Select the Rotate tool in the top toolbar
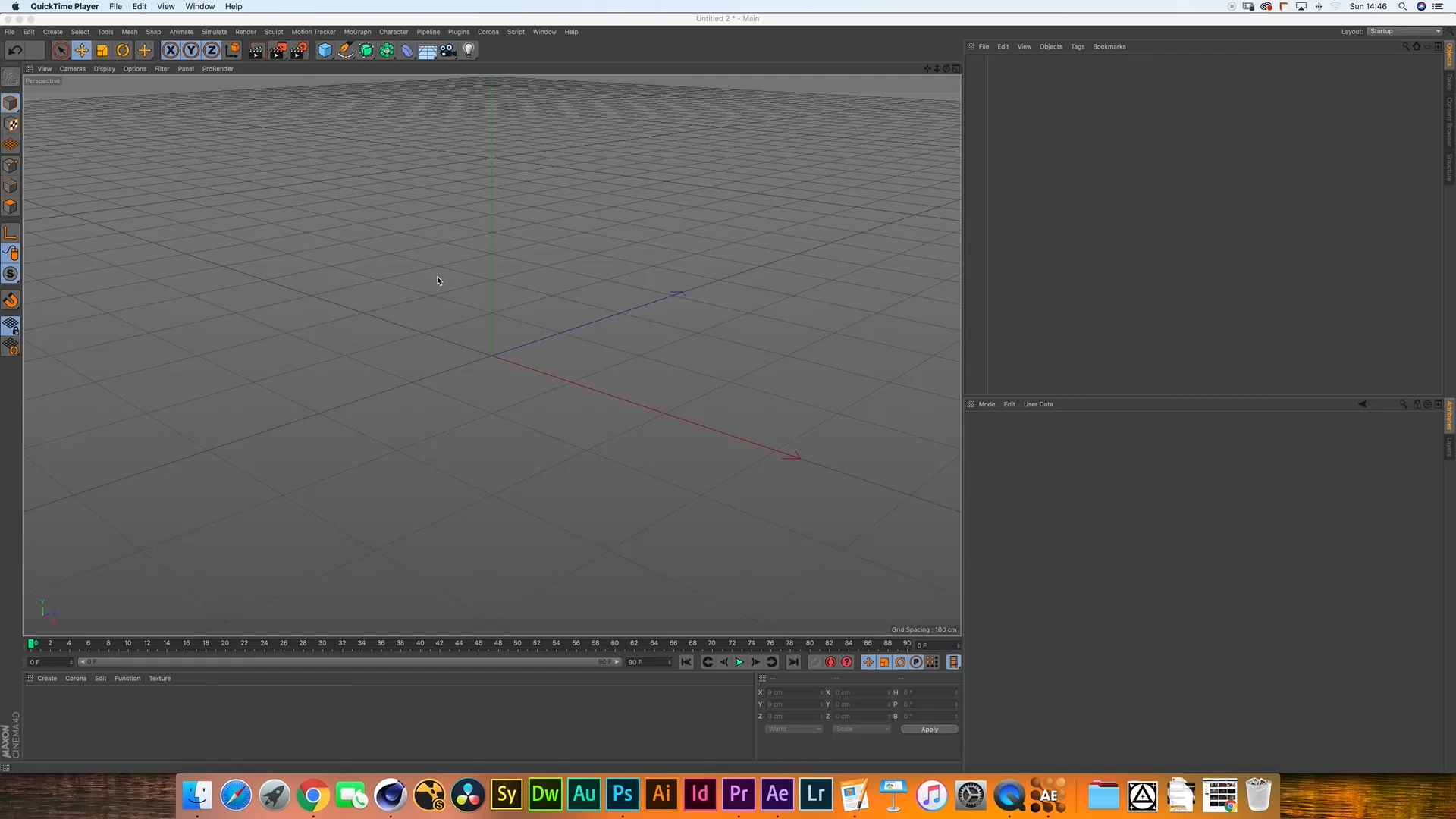This screenshot has height=819, width=1456. [x=123, y=51]
